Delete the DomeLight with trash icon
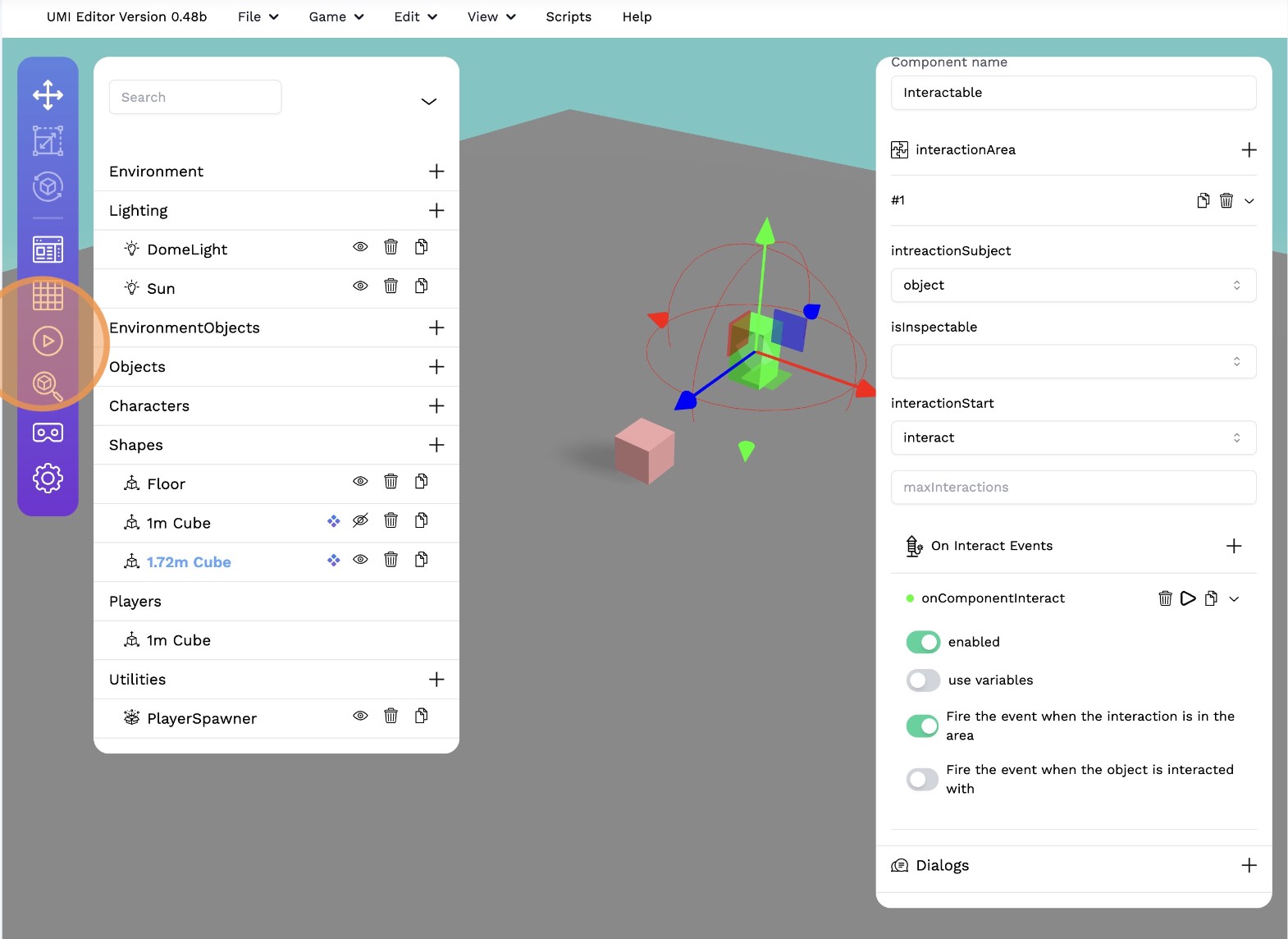 tap(391, 247)
